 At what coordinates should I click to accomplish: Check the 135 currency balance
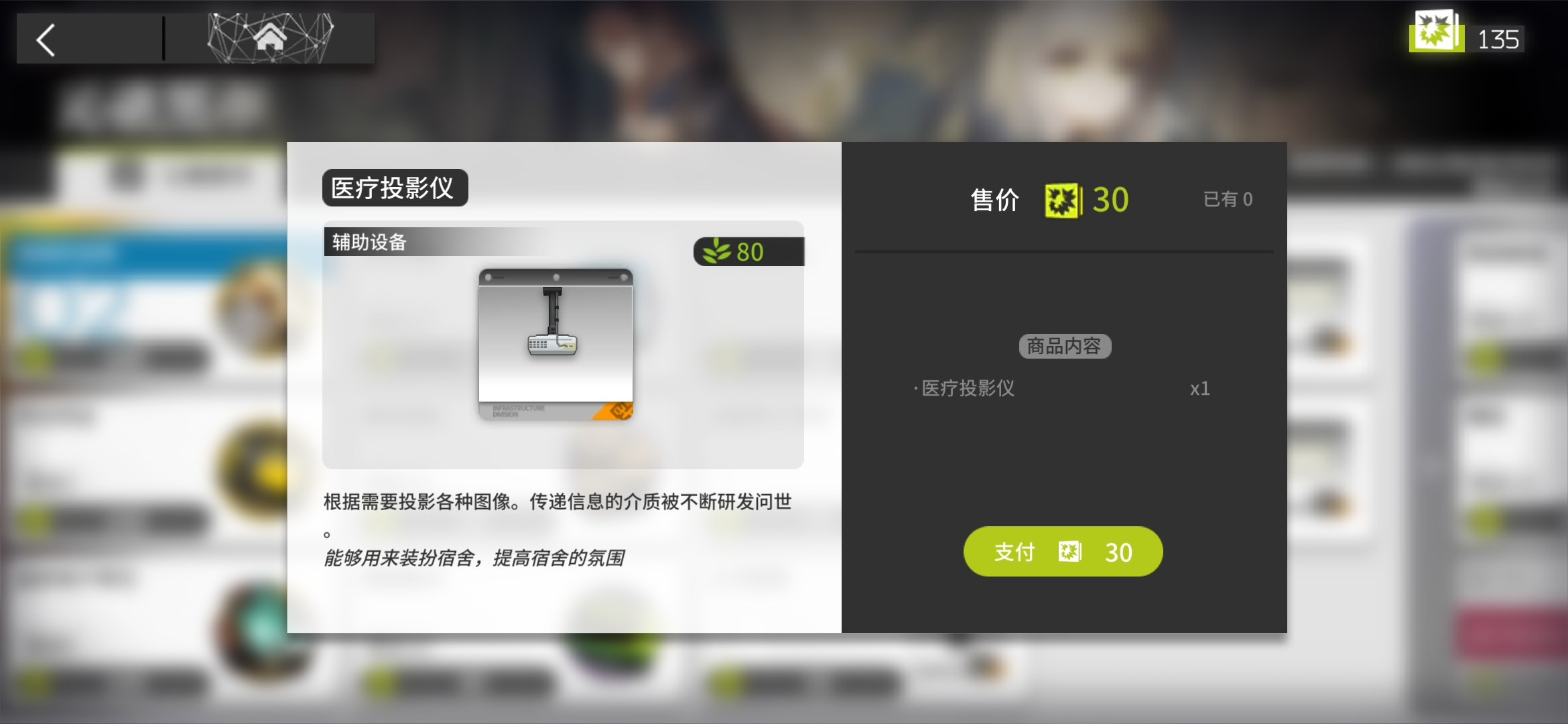(x=1498, y=40)
